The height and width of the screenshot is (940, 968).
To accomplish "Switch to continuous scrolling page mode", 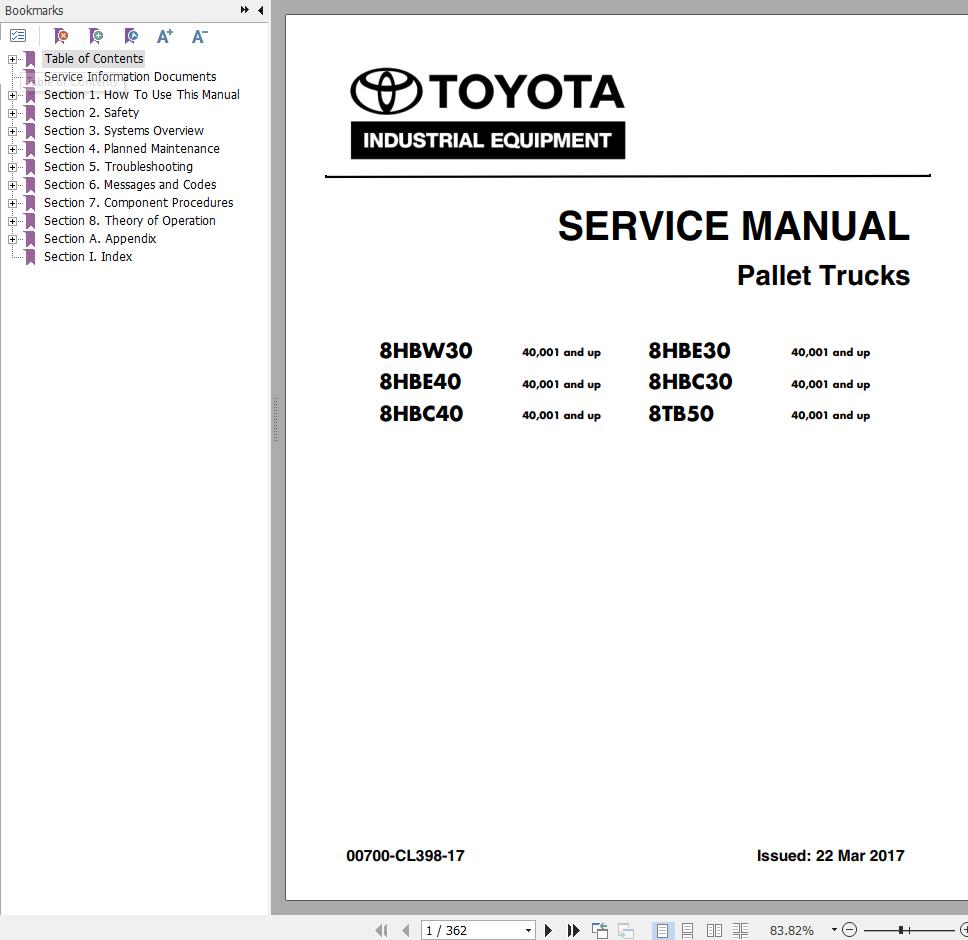I will point(688,930).
